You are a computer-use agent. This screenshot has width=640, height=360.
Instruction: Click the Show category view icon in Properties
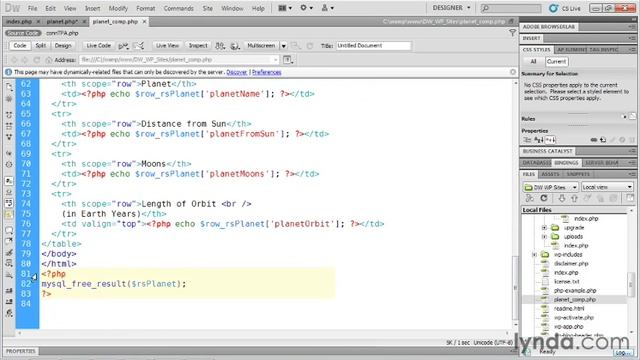527,140
